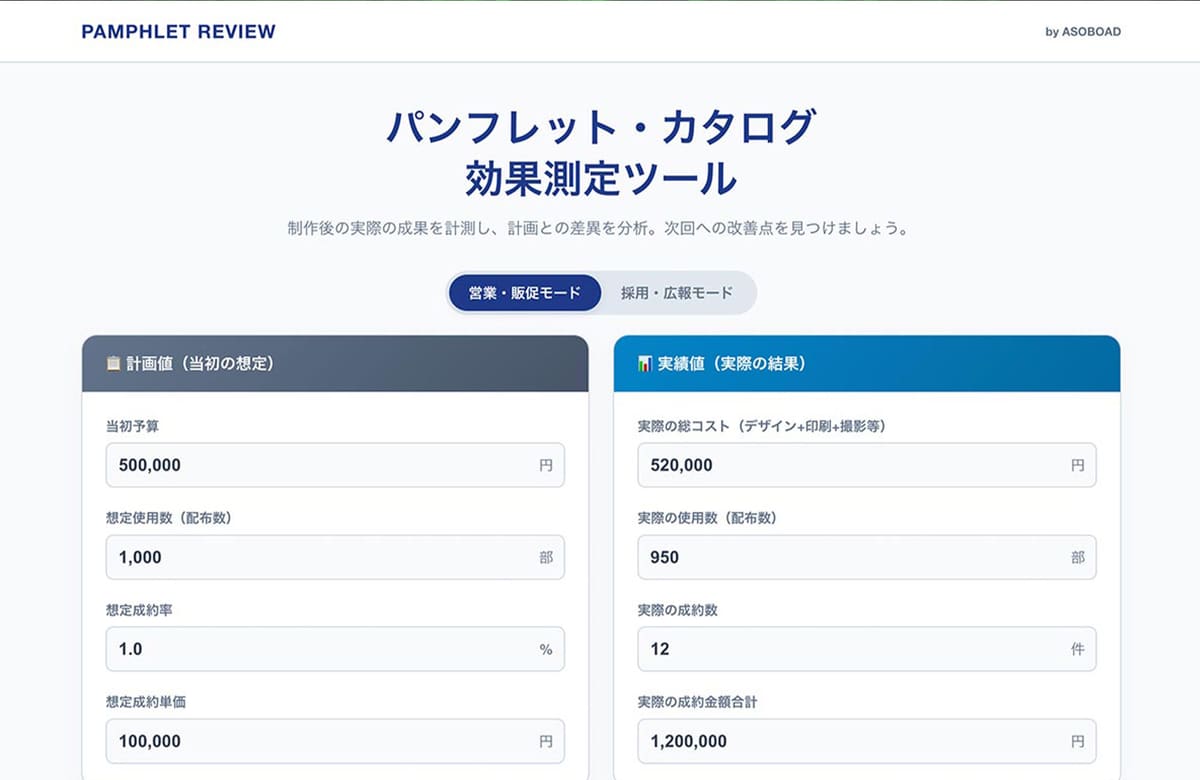Focus the 想定使用数（配布数） field with 1,000
Image resolution: width=1200 pixels, height=780 pixels.
(x=335, y=557)
